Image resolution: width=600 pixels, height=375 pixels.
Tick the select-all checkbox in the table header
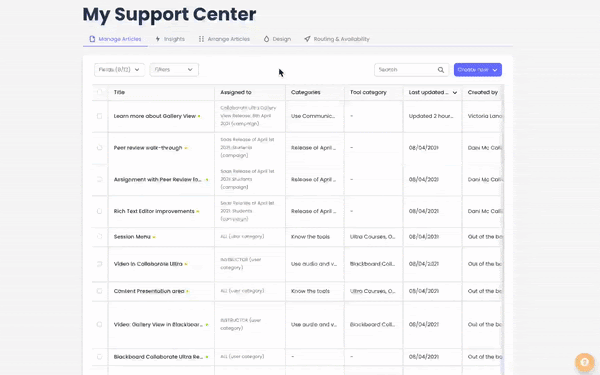click(99, 92)
